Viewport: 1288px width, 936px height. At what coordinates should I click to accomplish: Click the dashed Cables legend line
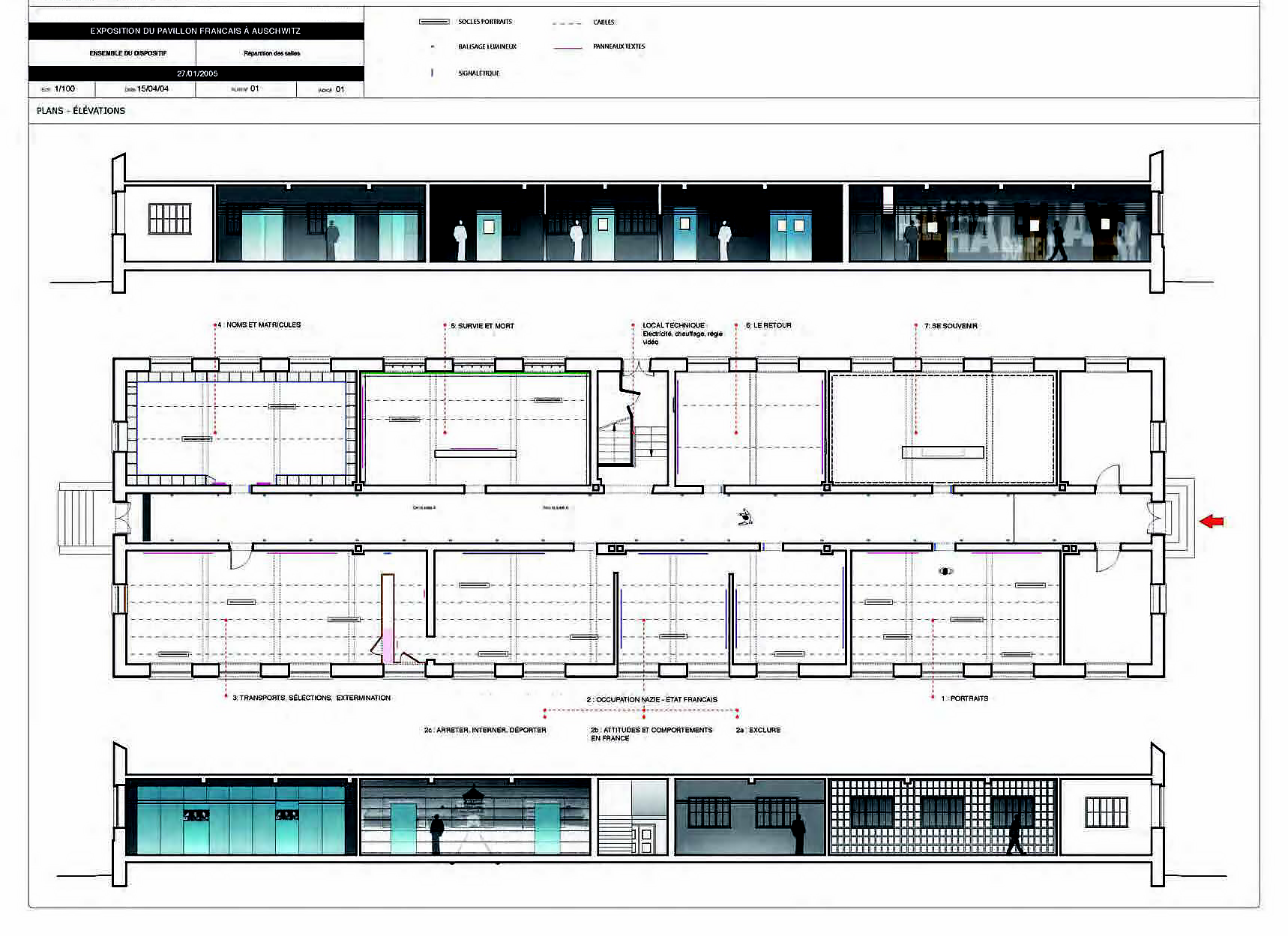point(567,23)
